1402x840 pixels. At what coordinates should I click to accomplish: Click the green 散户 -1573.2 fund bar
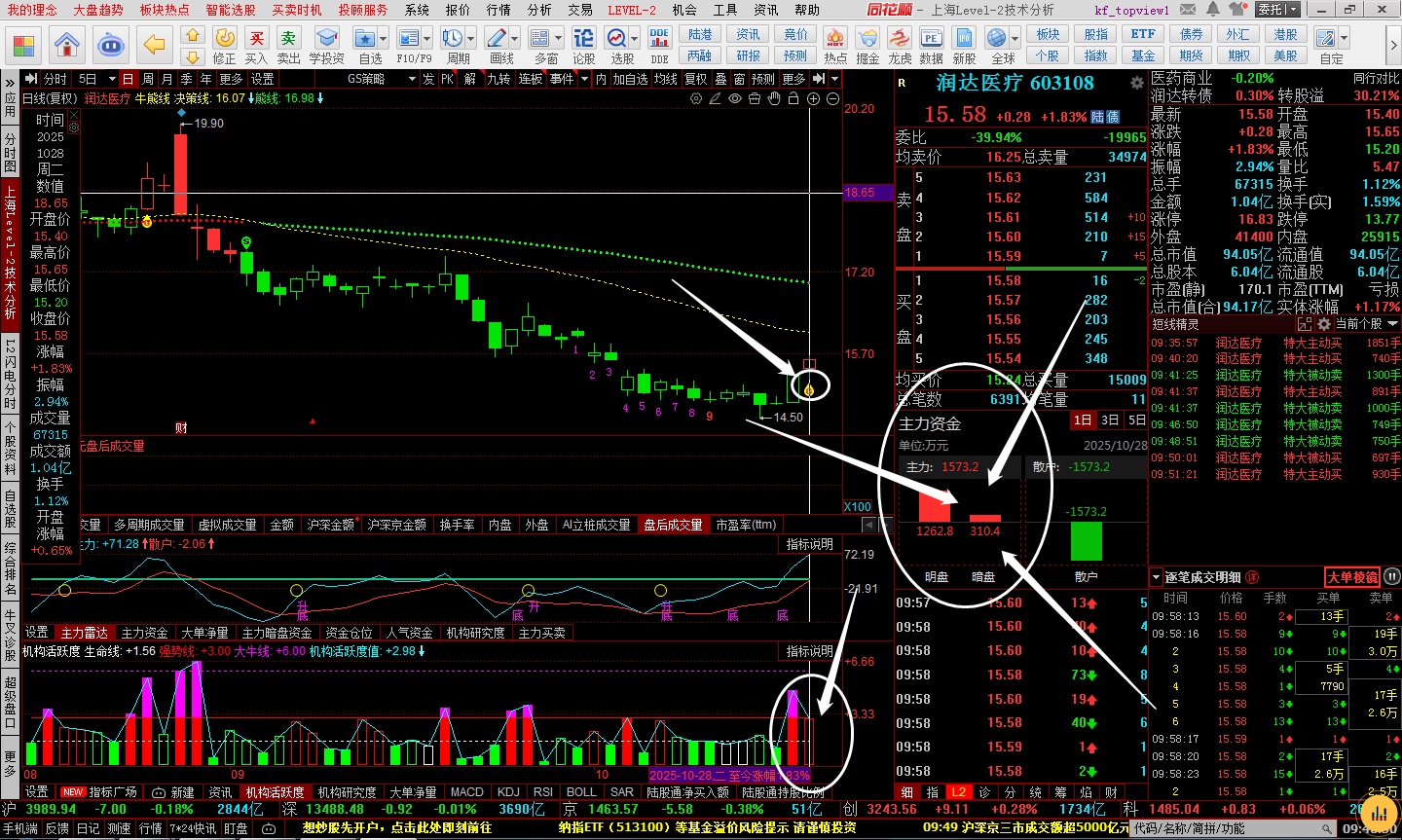[x=1086, y=541]
